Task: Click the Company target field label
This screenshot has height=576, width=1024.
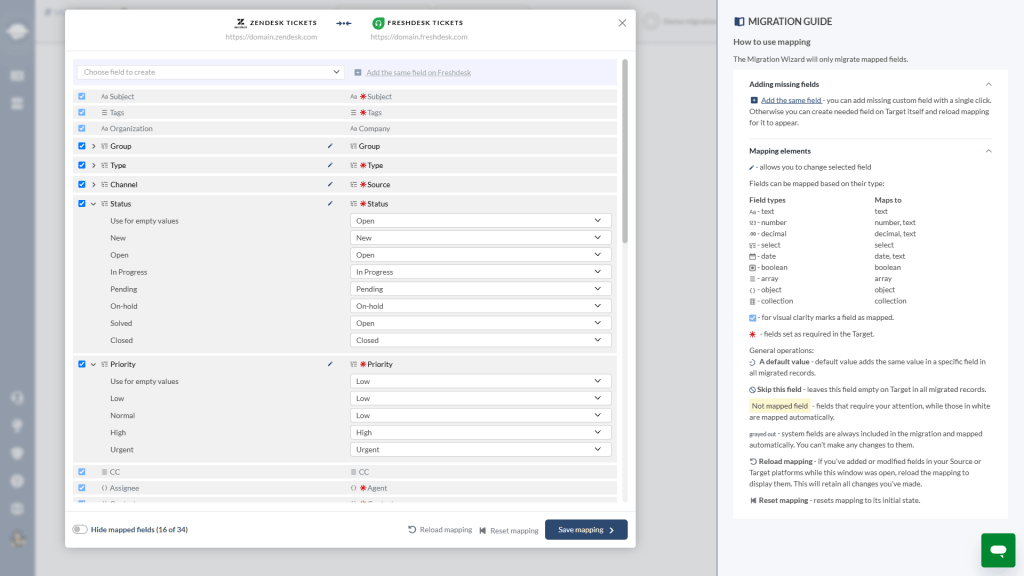Action: pyautogui.click(x=374, y=129)
